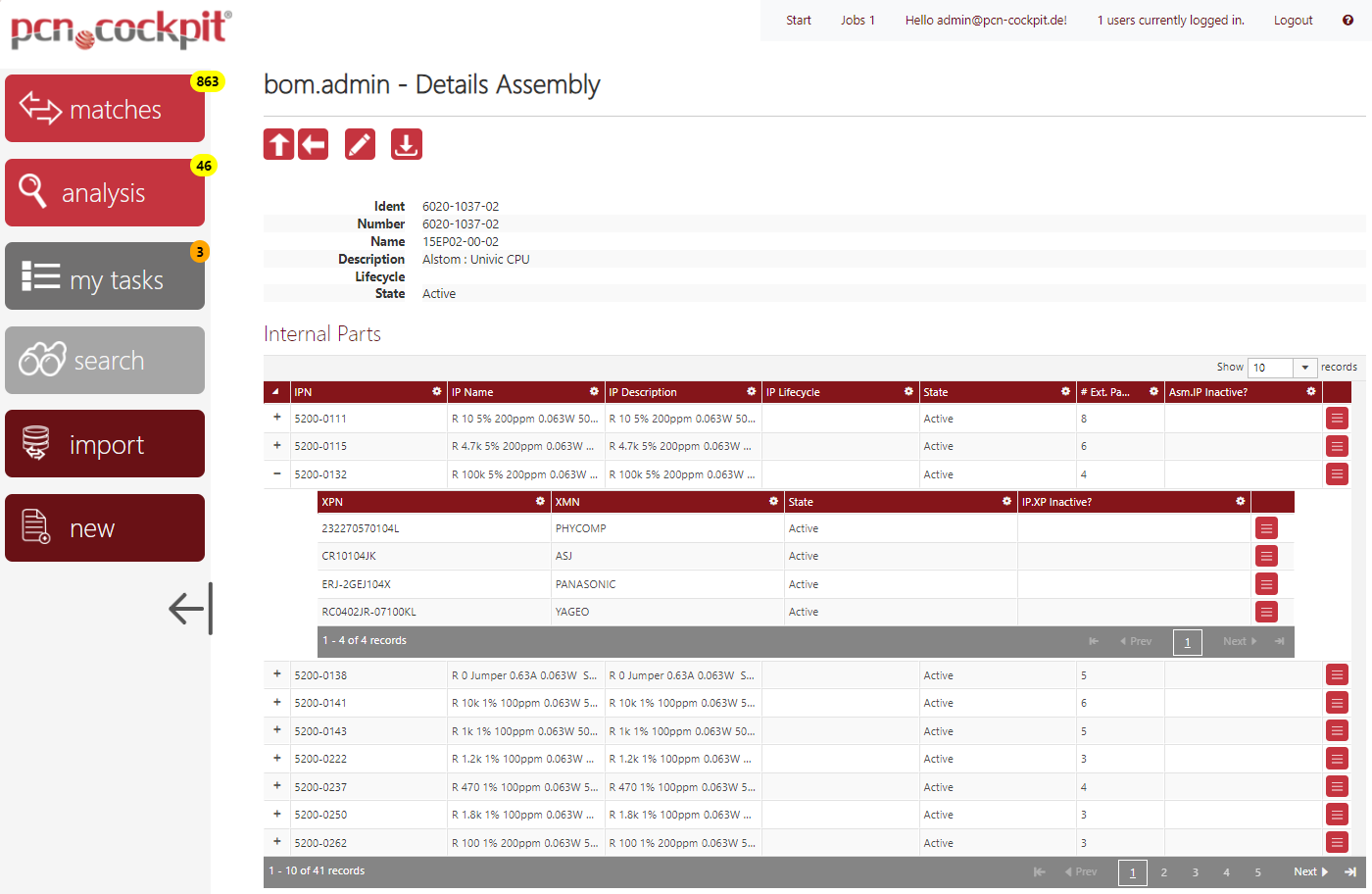Open the matches sidebar menu
This screenshot has height=894, width=1372.
105,109
